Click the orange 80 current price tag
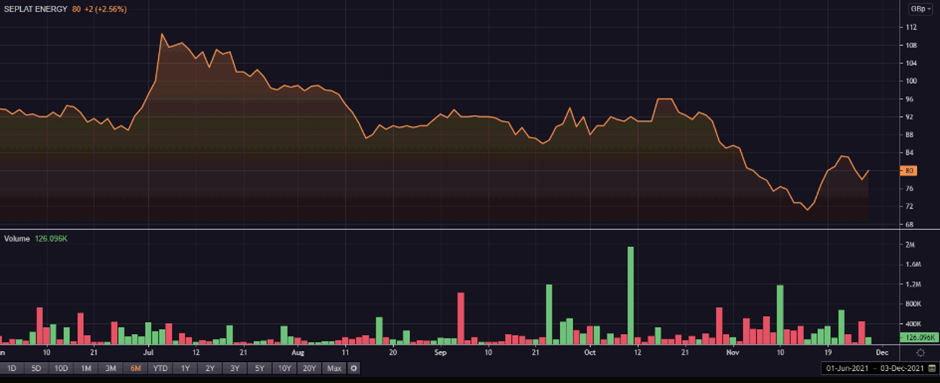The image size is (940, 383). pos(909,171)
